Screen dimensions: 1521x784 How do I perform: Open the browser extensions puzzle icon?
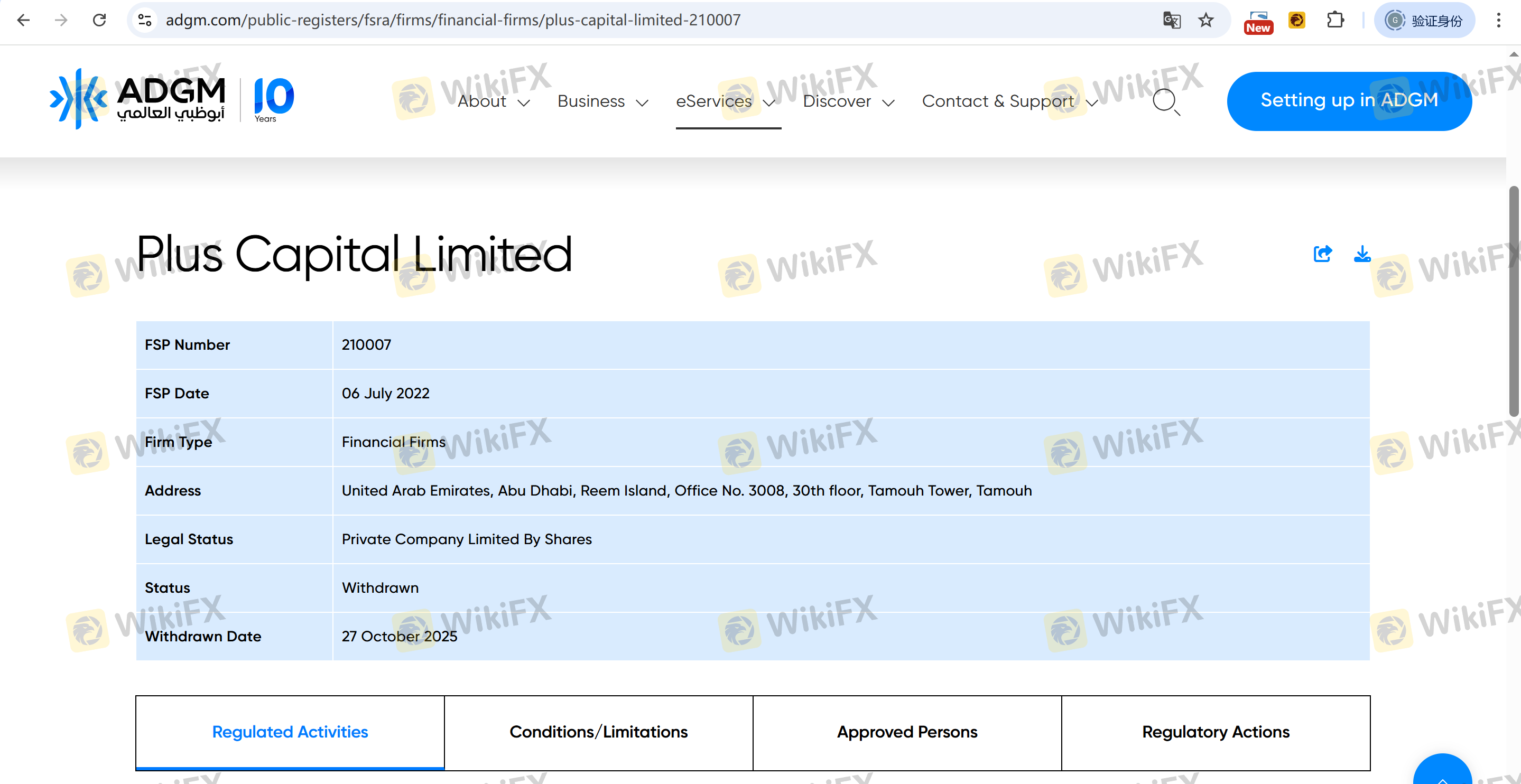1334,20
